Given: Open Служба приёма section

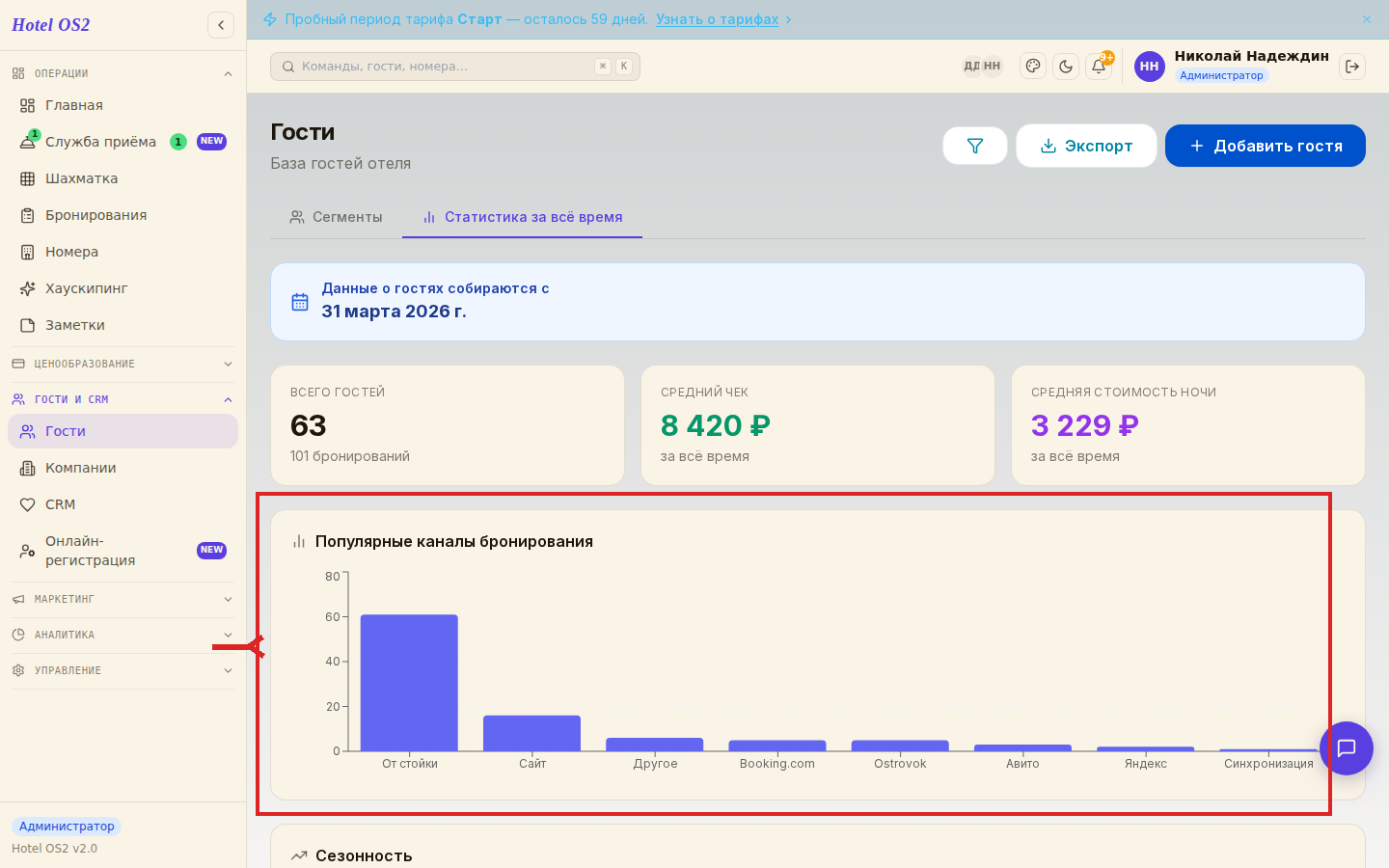Looking at the screenshot, I should coord(123,142).
